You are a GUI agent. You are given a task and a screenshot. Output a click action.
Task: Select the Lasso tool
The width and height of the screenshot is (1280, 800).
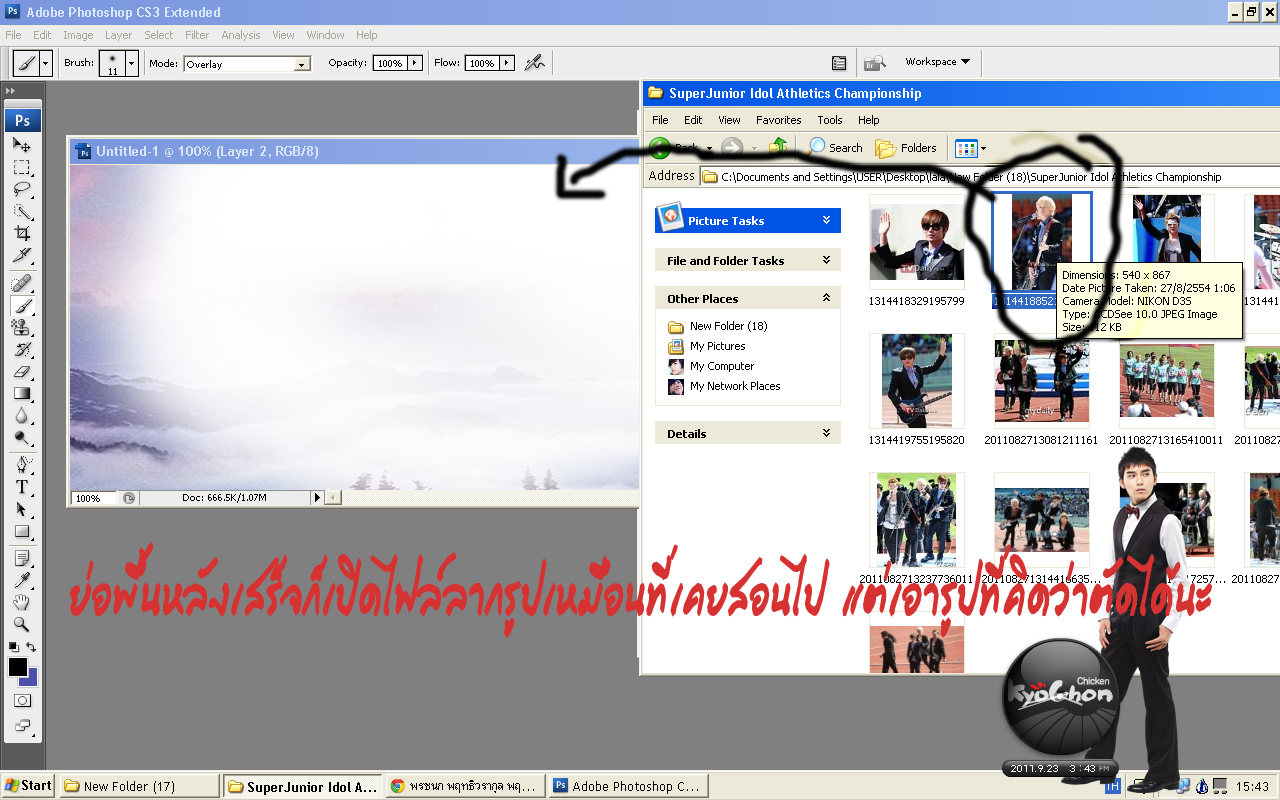point(22,189)
